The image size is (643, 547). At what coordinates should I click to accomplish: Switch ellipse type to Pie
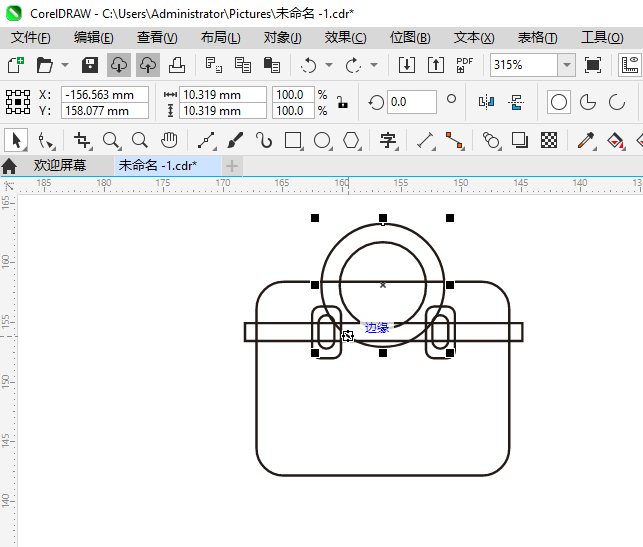(588, 102)
